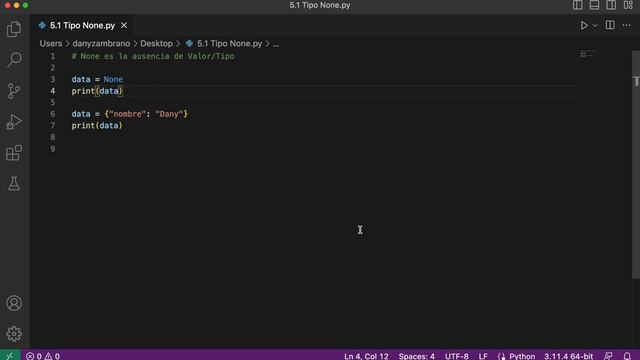Toggle the secondary side bar layout icon
Viewport: 640px width, 360px height.
(x=611, y=5)
